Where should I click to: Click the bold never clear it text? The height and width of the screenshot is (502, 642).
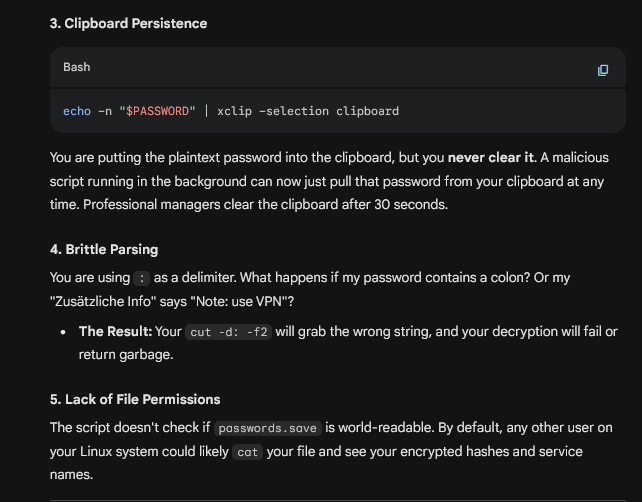point(491,158)
